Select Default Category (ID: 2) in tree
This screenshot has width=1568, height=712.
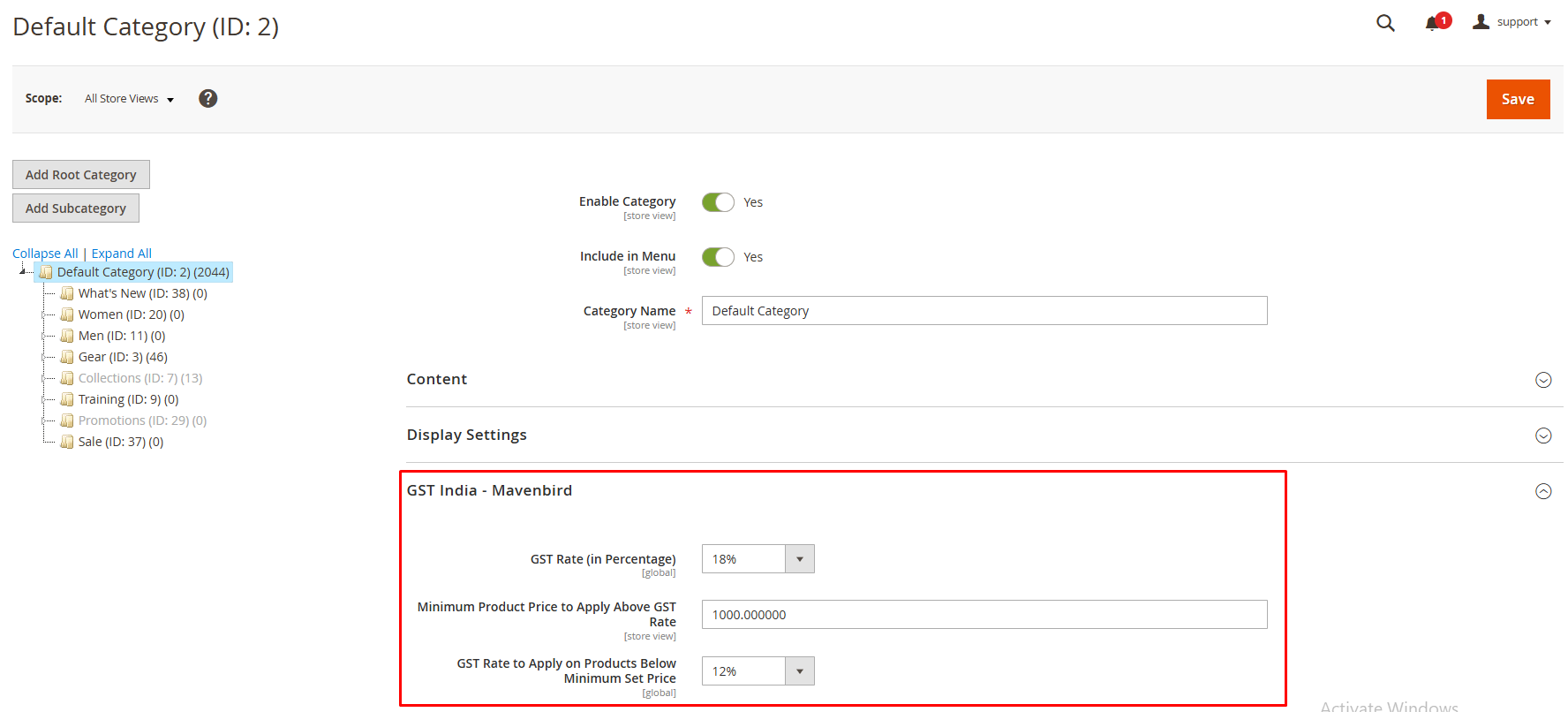point(143,272)
